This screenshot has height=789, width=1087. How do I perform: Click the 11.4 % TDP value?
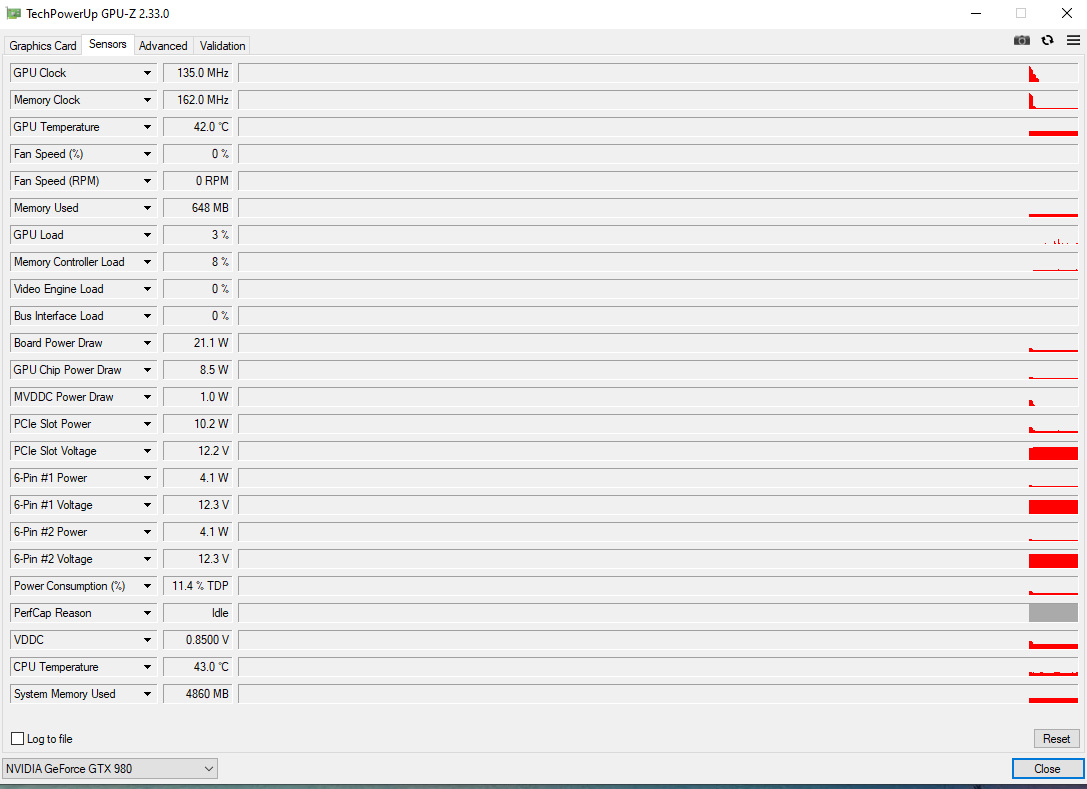[198, 587]
